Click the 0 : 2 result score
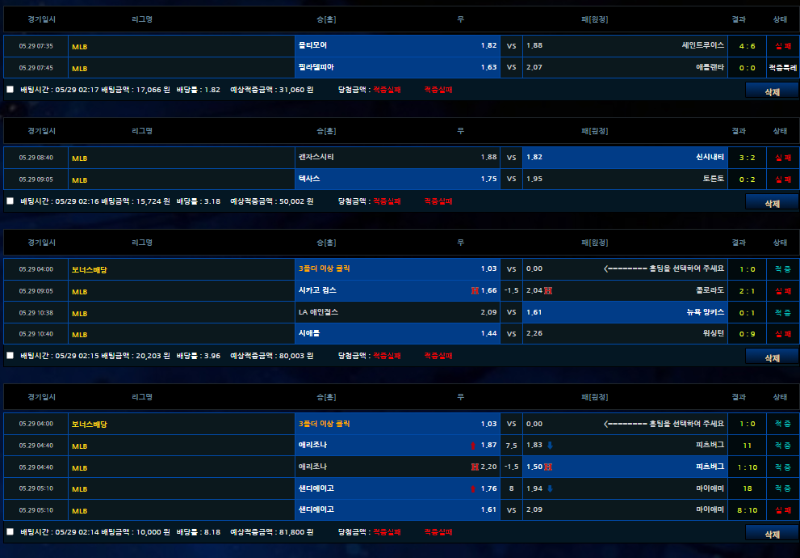The image size is (800, 558). (747, 180)
